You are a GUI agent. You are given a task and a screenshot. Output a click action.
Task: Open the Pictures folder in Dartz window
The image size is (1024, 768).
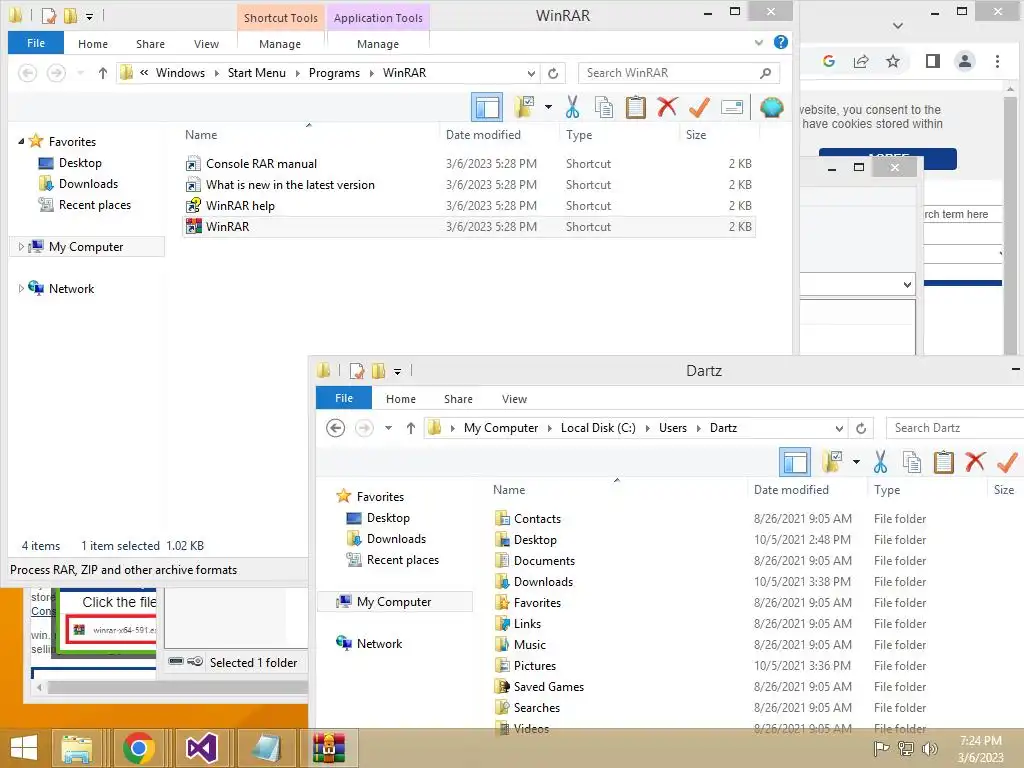coord(535,666)
